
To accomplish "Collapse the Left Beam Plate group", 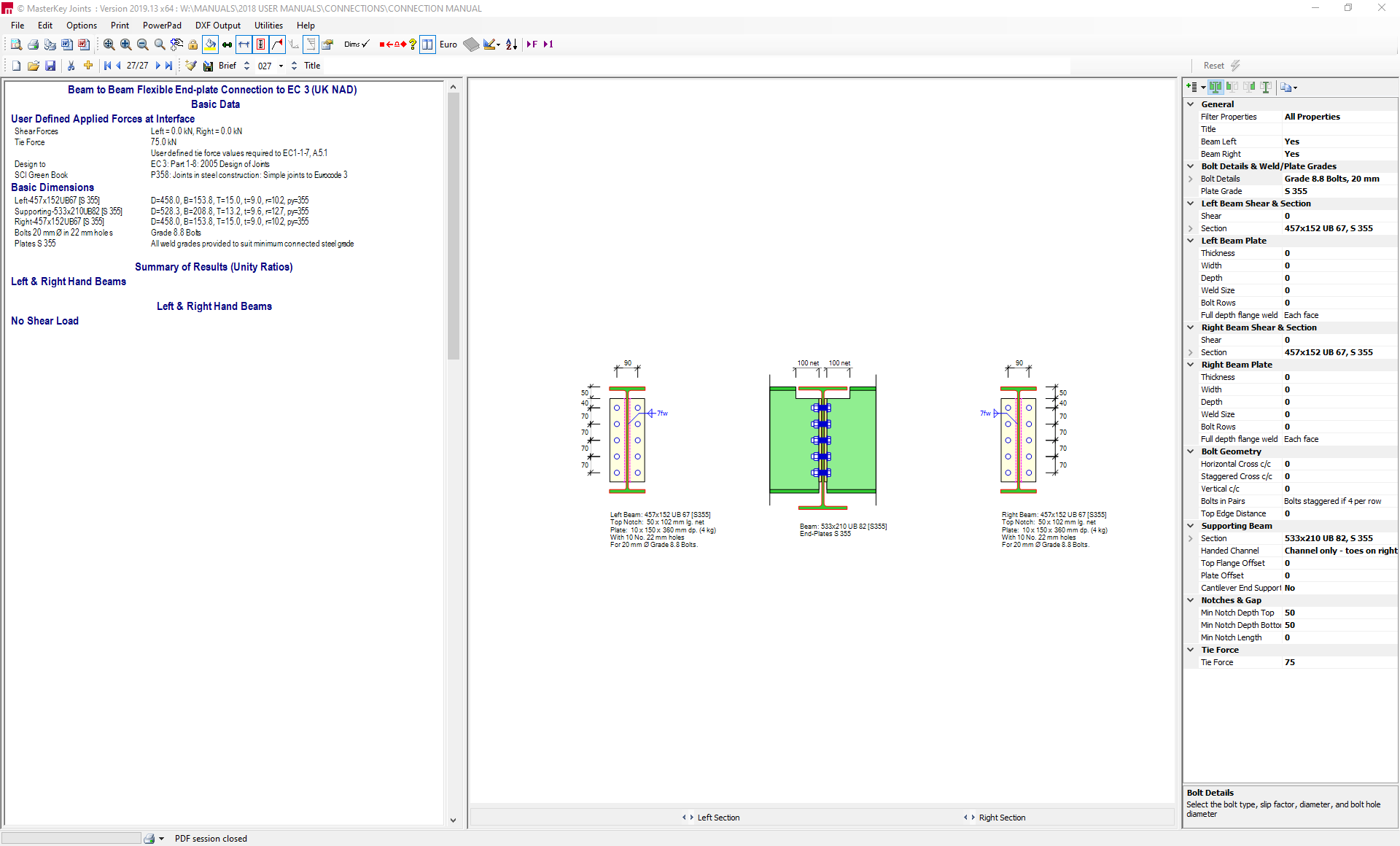I will point(1191,241).
